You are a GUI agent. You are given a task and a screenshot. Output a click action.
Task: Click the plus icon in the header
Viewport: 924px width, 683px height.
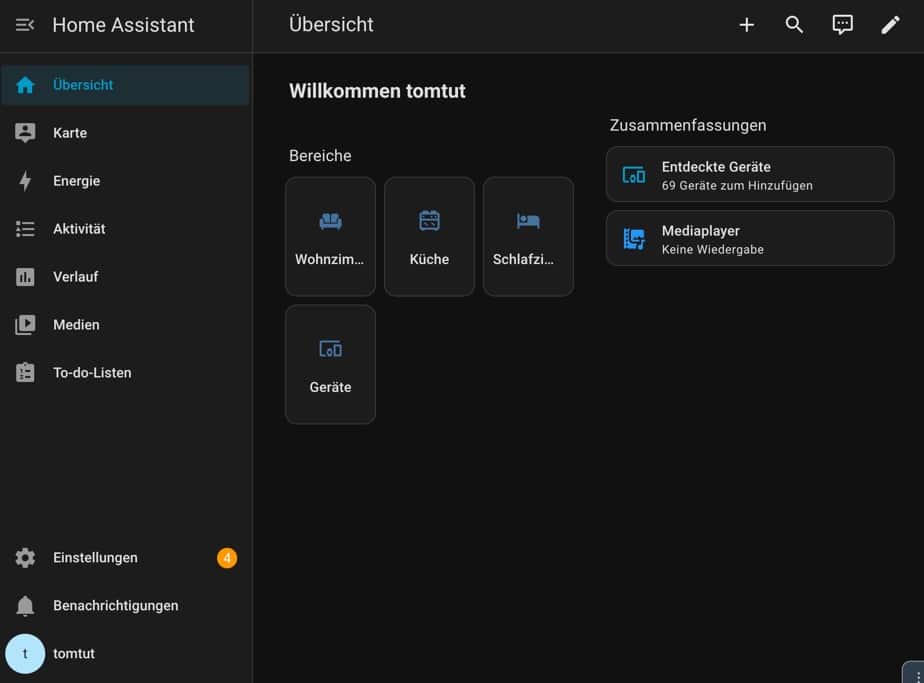pyautogui.click(x=746, y=25)
